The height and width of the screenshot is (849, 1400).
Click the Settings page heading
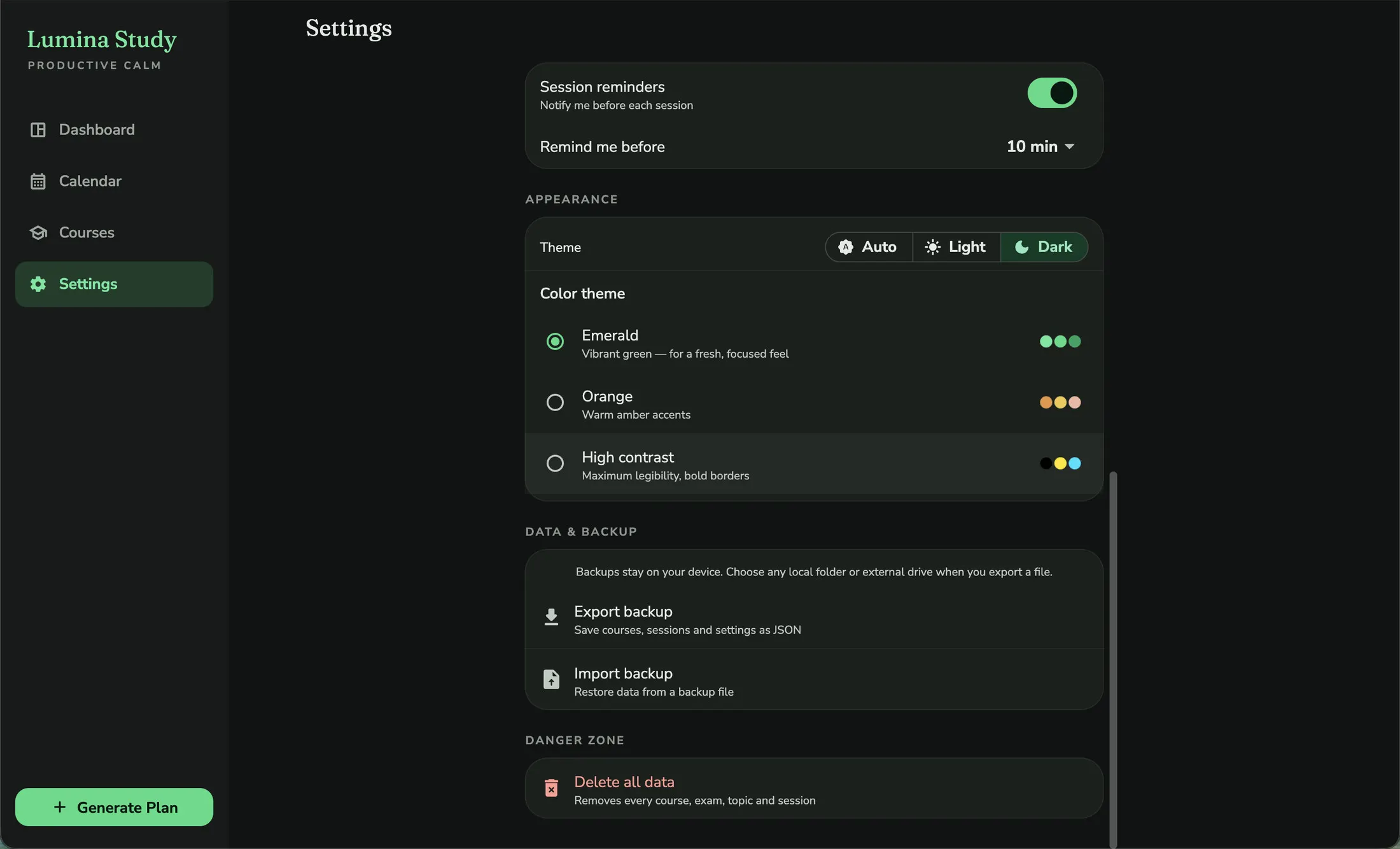click(349, 28)
